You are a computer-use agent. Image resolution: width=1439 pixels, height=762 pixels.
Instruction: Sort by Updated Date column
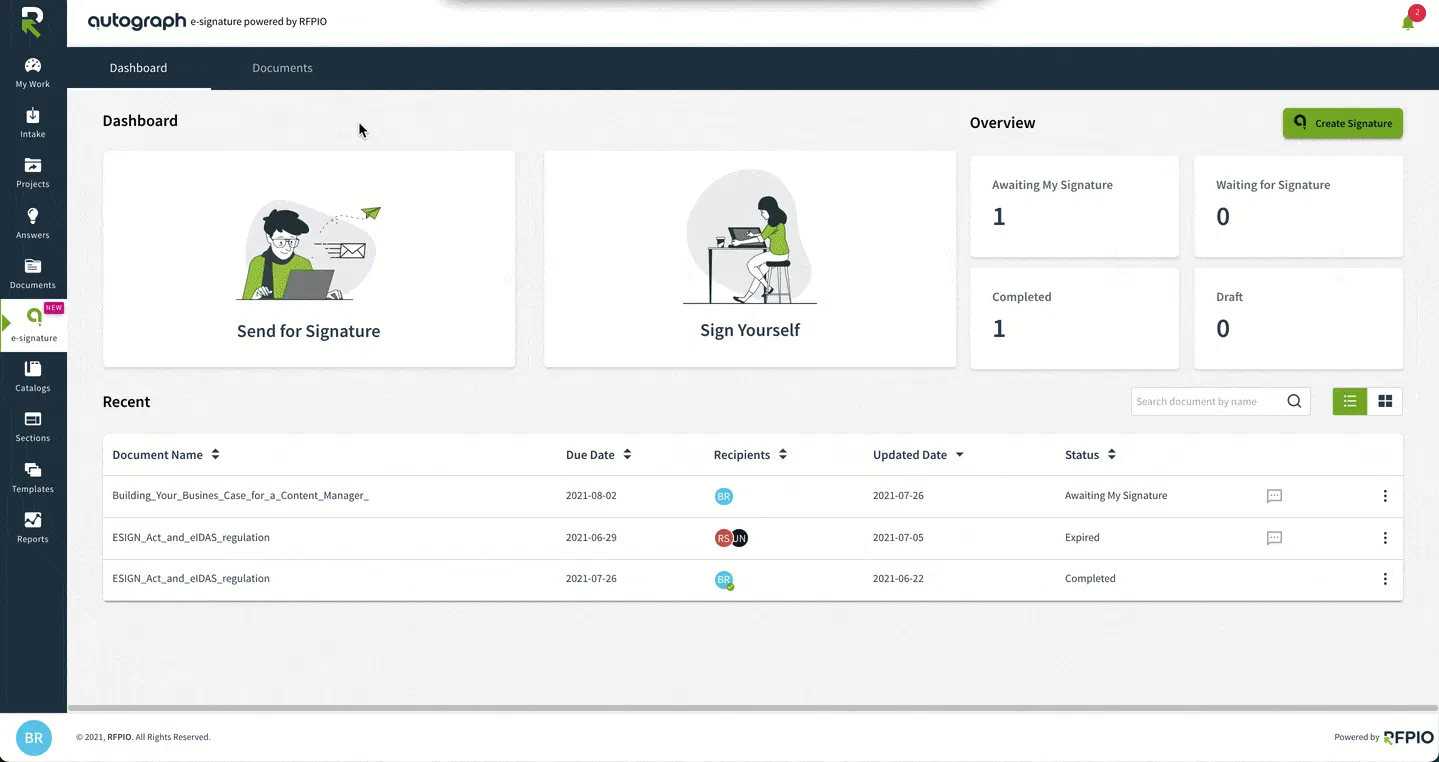click(x=918, y=455)
